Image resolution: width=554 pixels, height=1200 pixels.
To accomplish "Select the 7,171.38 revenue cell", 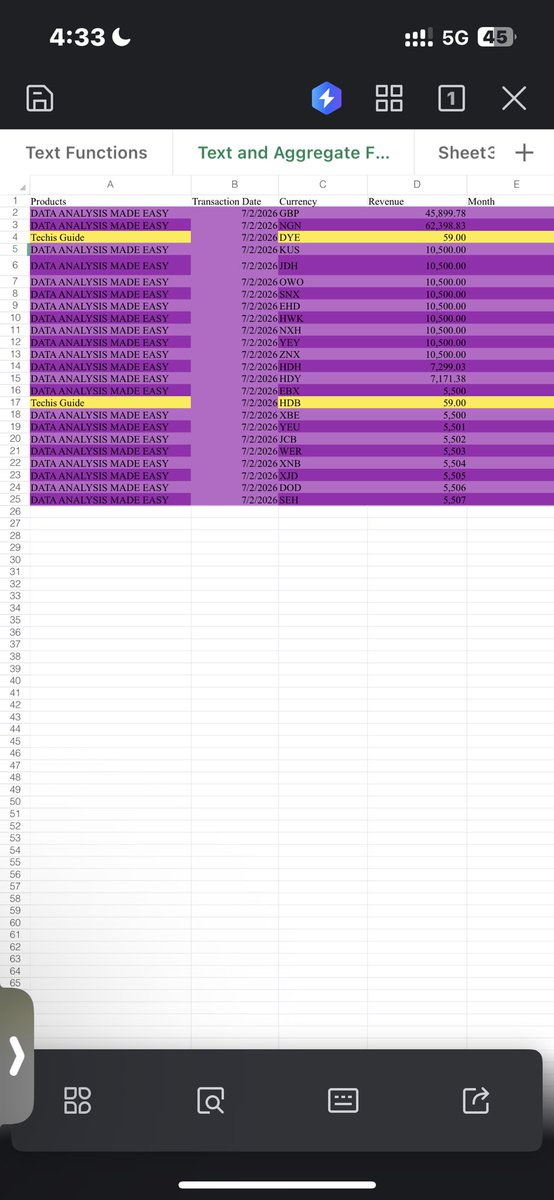I will 417,378.
